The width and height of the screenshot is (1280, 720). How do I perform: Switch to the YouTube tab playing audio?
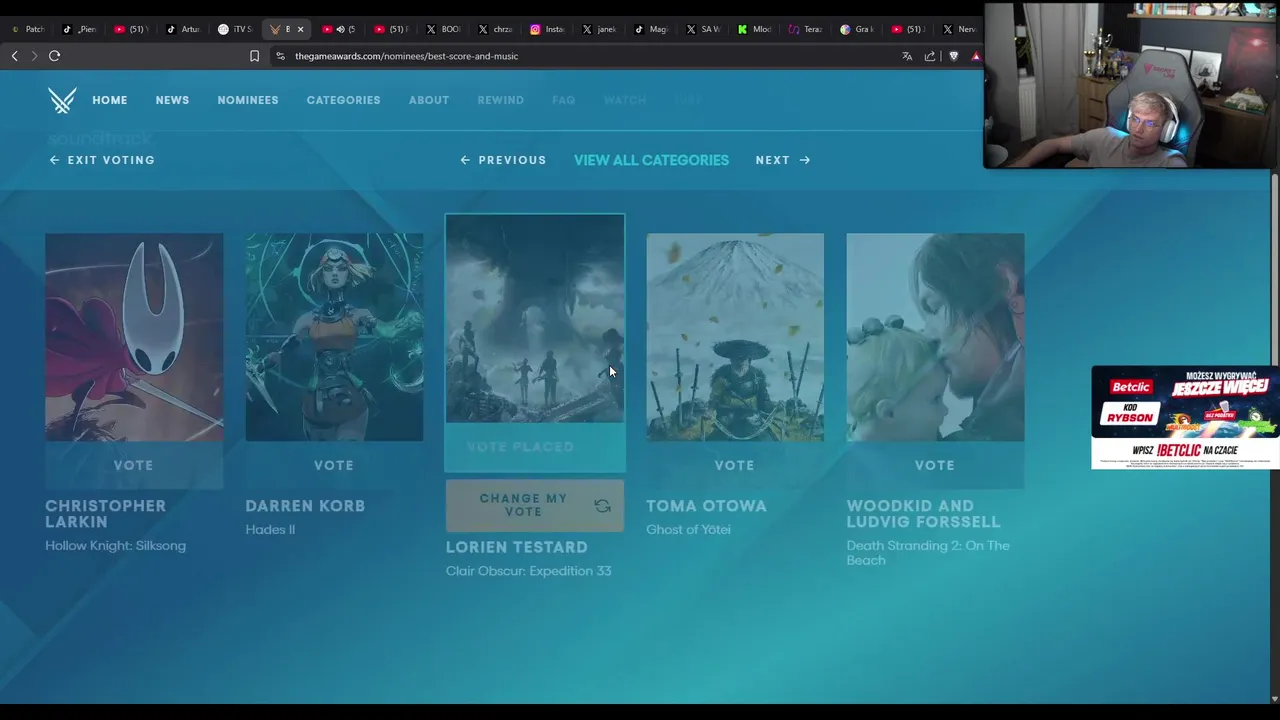tap(339, 29)
